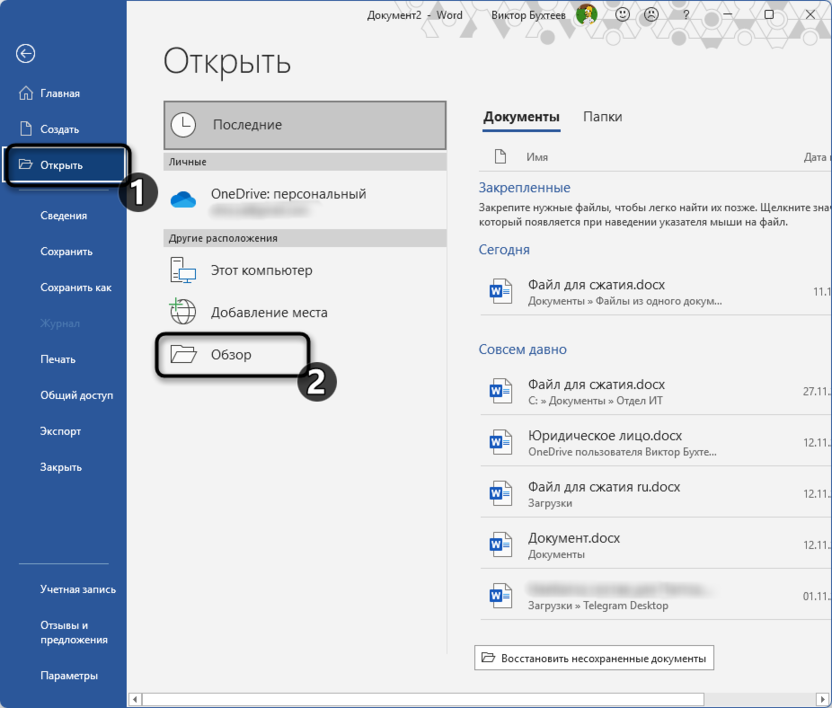Click the Добавление места globe icon
Image resolution: width=832 pixels, height=708 pixels.
(x=183, y=311)
